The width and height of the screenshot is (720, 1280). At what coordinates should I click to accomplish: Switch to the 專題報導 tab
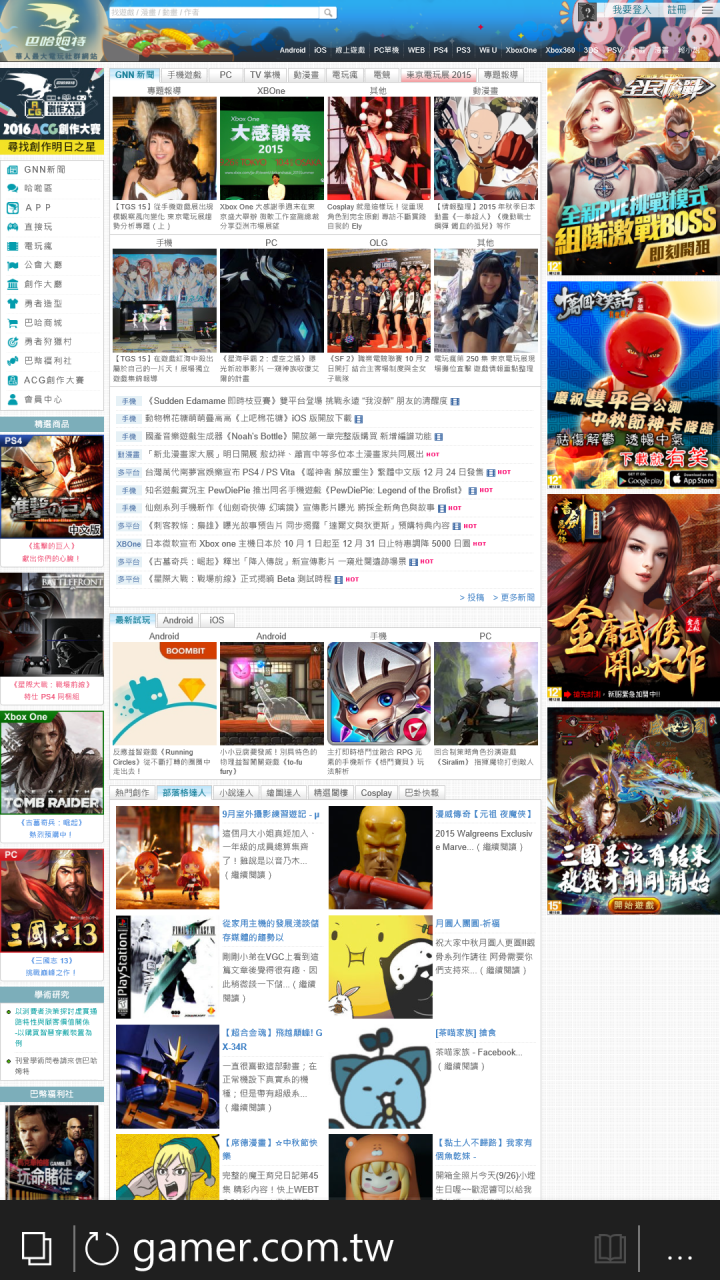pos(500,75)
